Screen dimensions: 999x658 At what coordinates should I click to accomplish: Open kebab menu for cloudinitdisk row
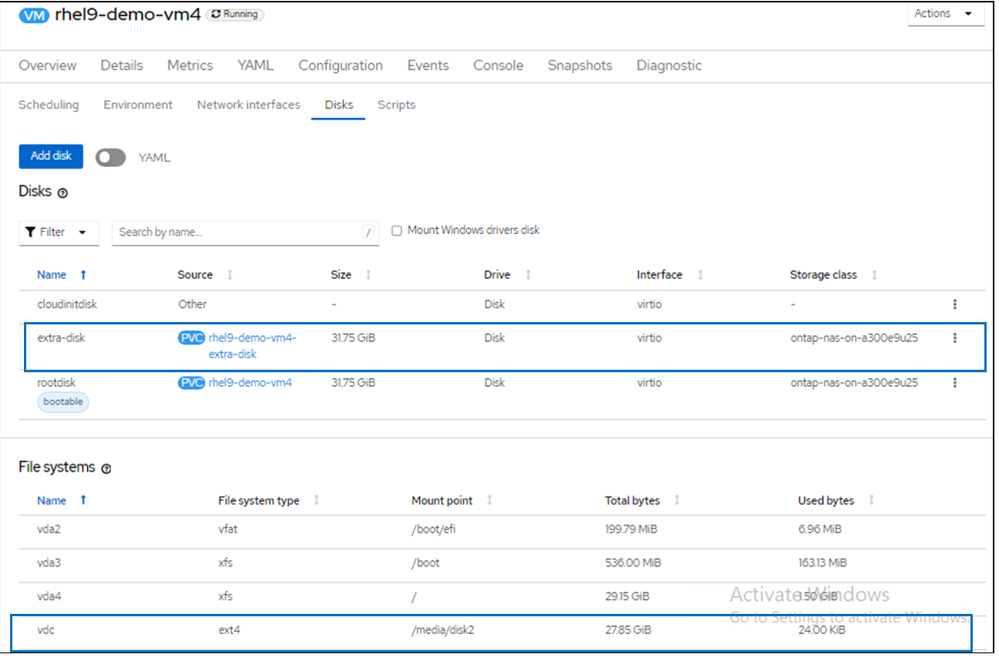pyautogui.click(x=954, y=304)
